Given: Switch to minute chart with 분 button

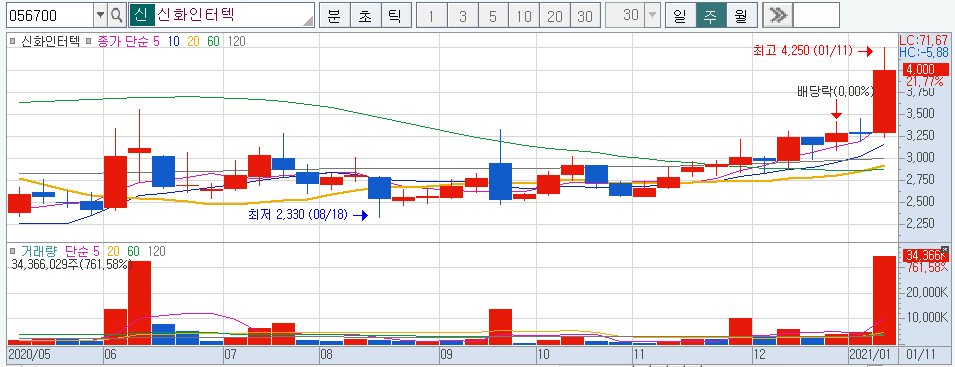Looking at the screenshot, I should (x=334, y=16).
